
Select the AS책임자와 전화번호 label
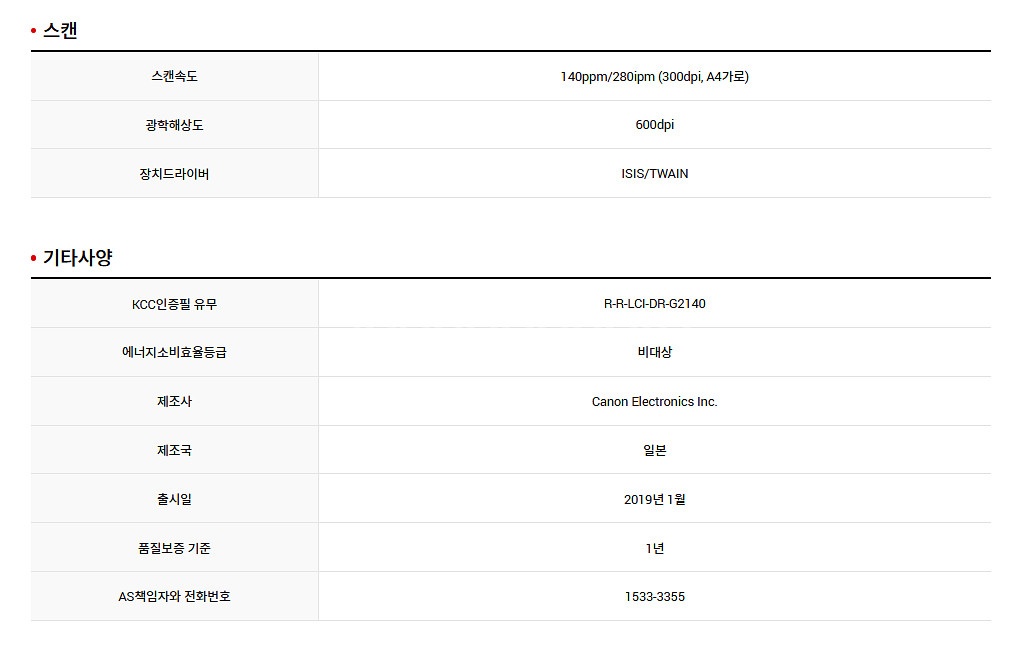click(174, 597)
